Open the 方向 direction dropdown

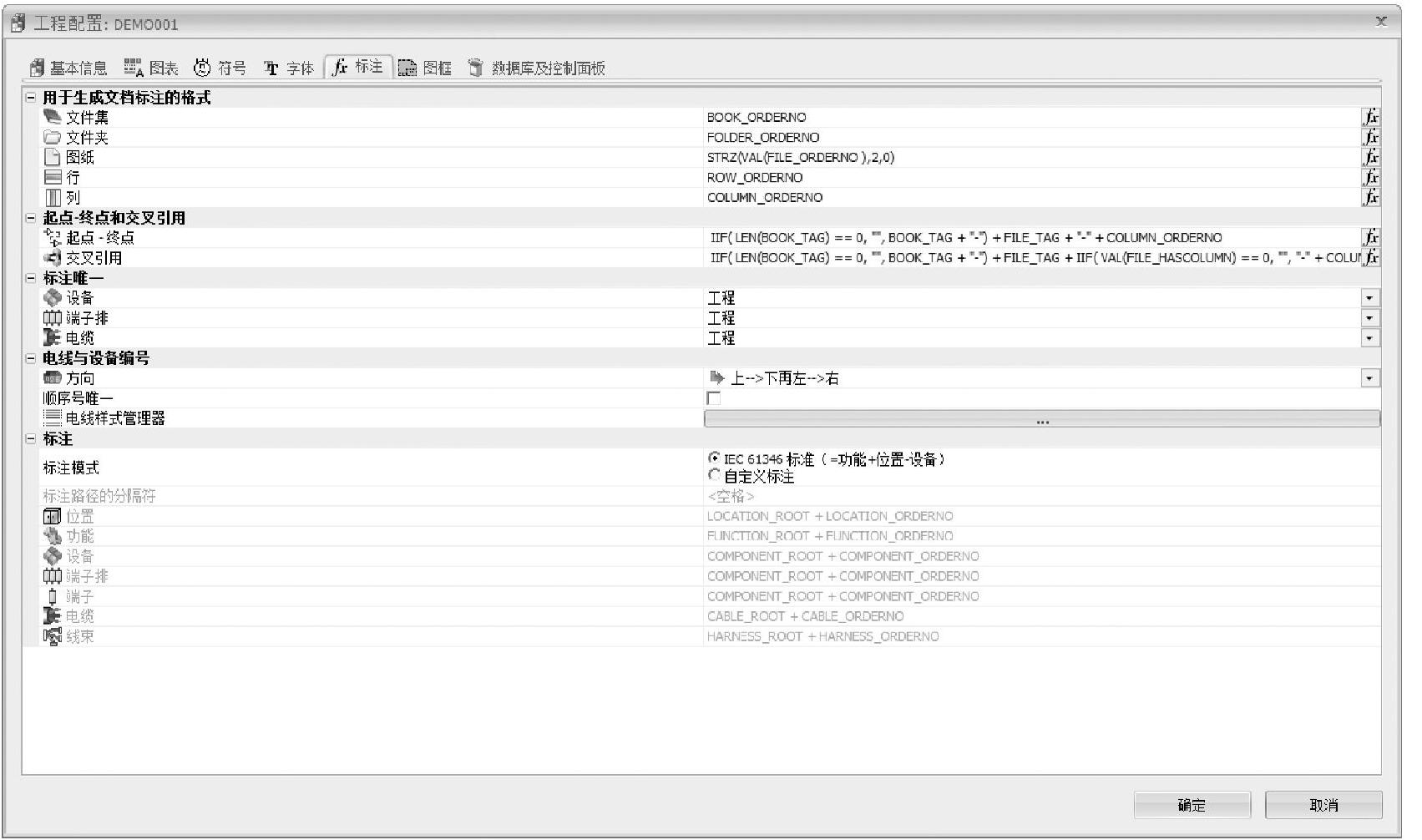point(1369,378)
